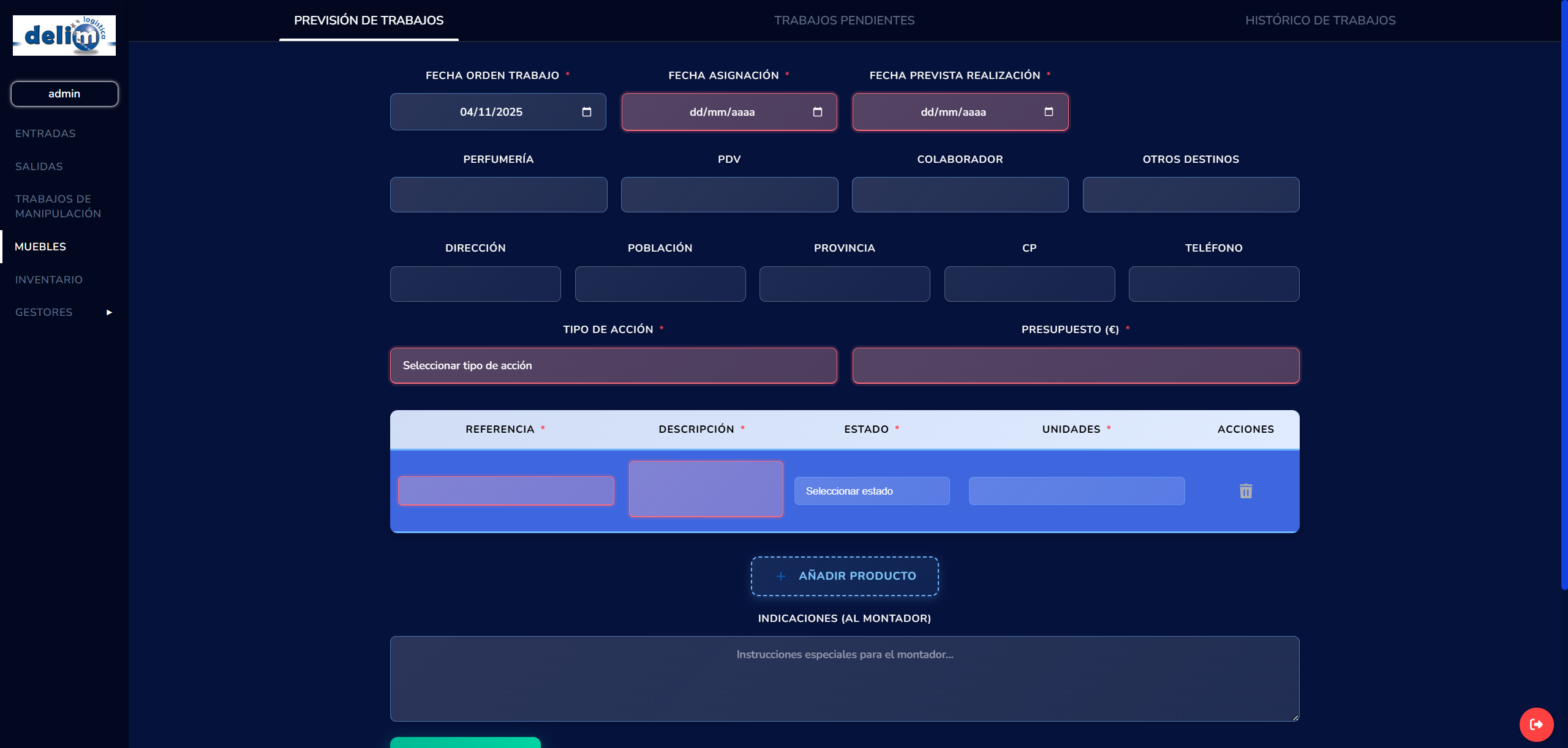The height and width of the screenshot is (748, 1568).
Task: Switch to Histórico de Trabajos tab
Action: click(x=1320, y=20)
